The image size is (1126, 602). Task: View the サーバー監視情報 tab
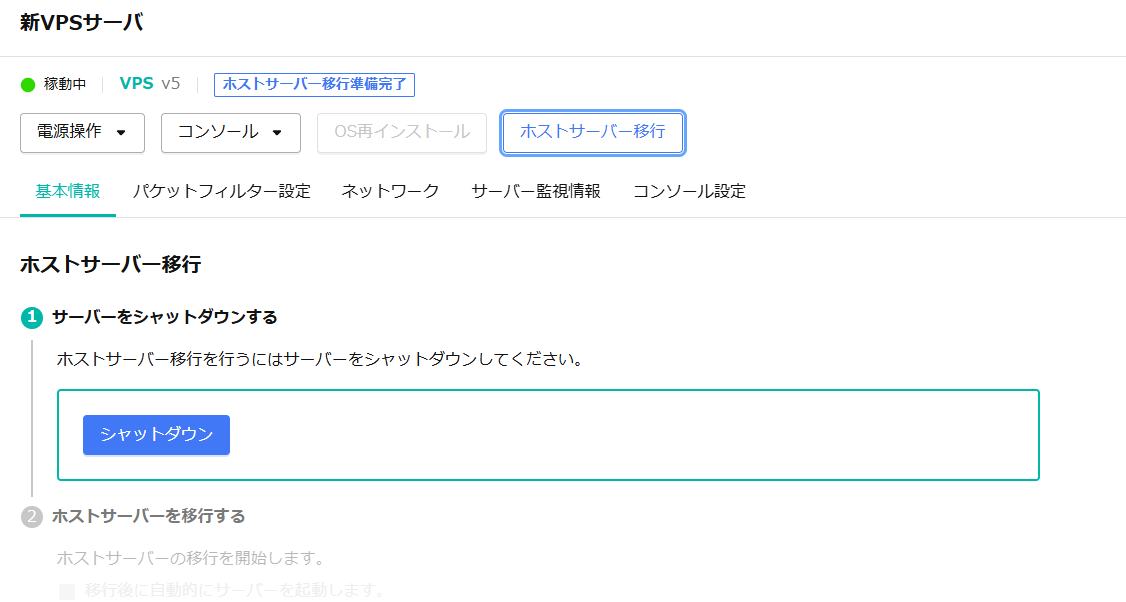pyautogui.click(x=536, y=191)
